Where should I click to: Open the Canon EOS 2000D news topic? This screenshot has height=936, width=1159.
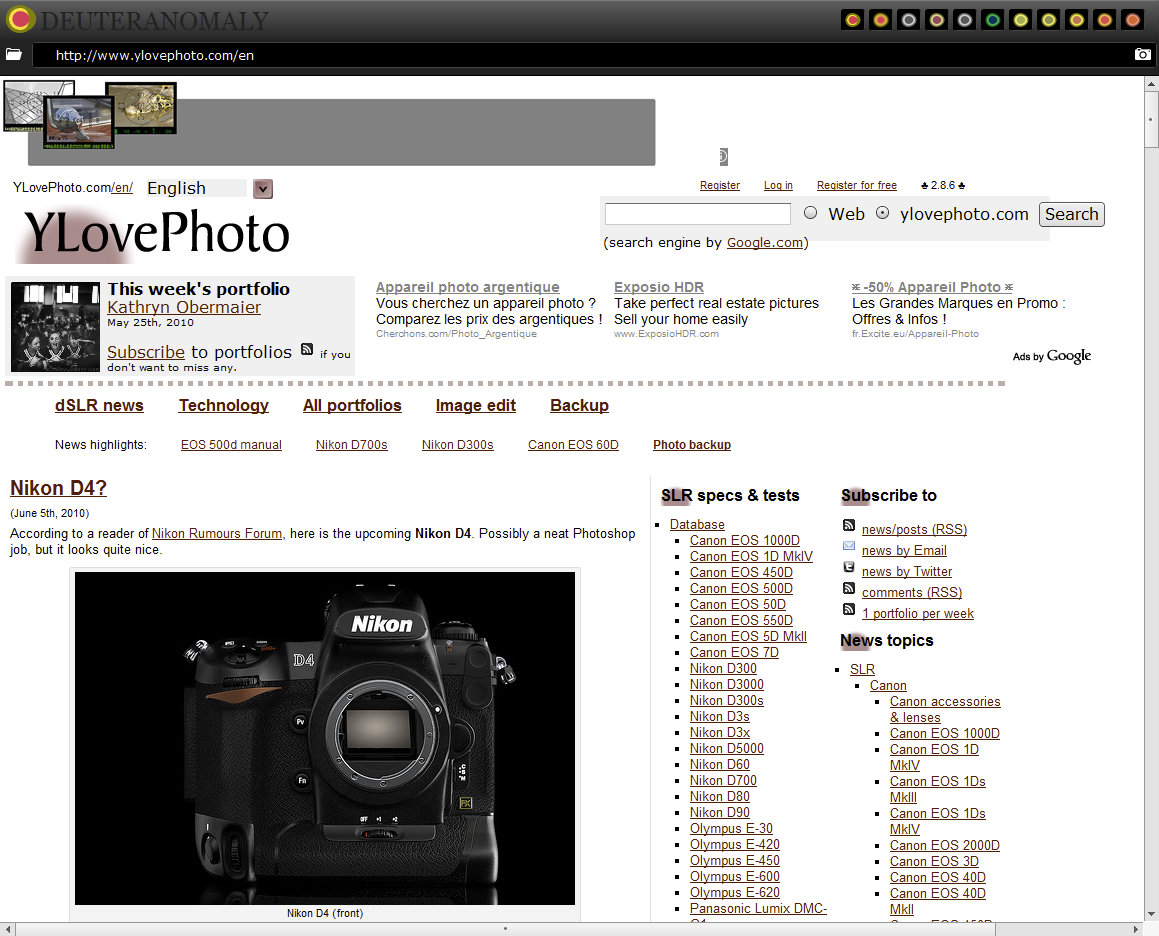945,845
